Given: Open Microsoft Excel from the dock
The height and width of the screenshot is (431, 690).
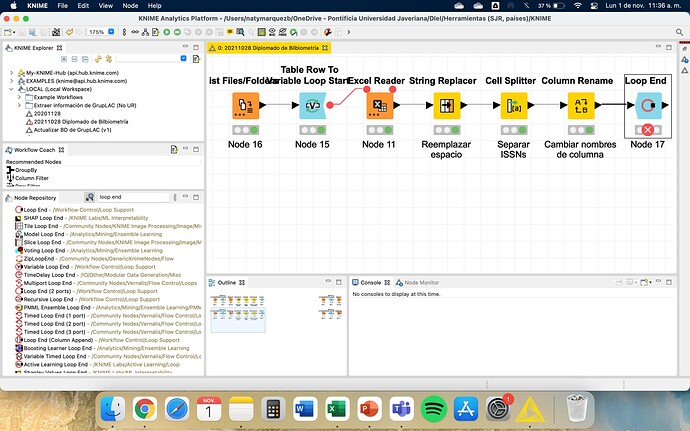Looking at the screenshot, I should (x=338, y=409).
